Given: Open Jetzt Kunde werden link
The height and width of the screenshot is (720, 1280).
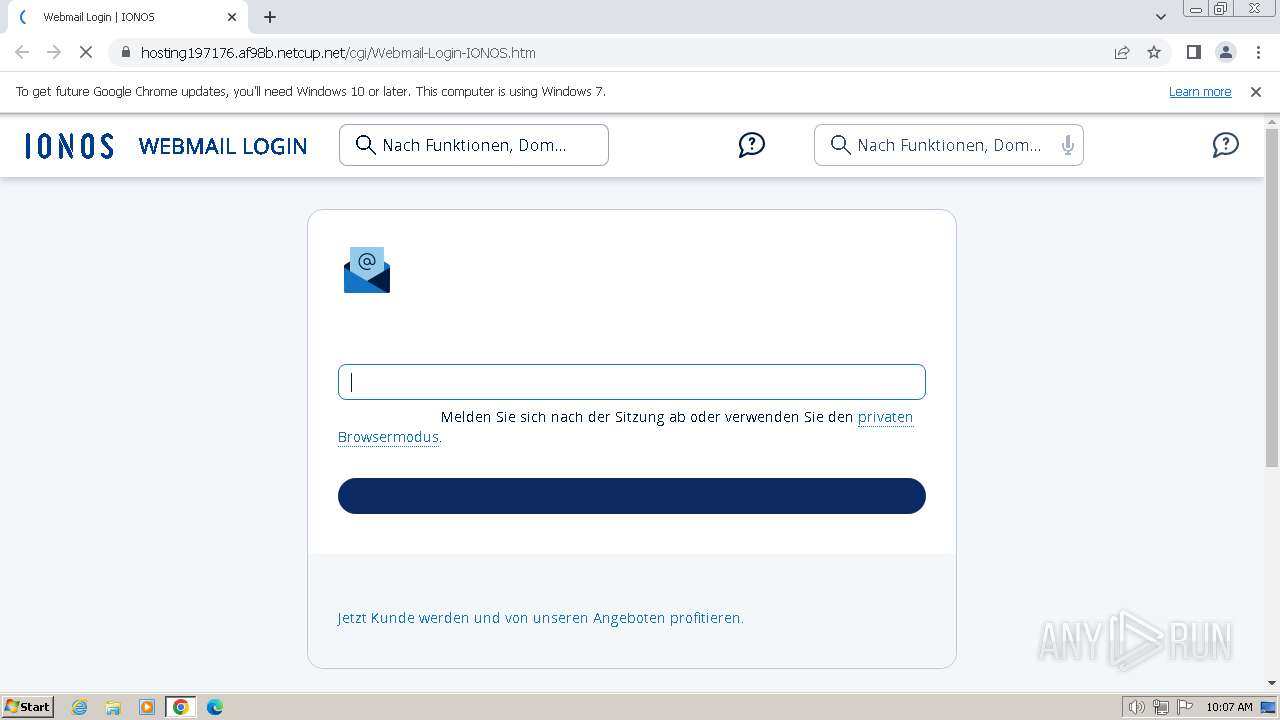Looking at the screenshot, I should click(540, 618).
